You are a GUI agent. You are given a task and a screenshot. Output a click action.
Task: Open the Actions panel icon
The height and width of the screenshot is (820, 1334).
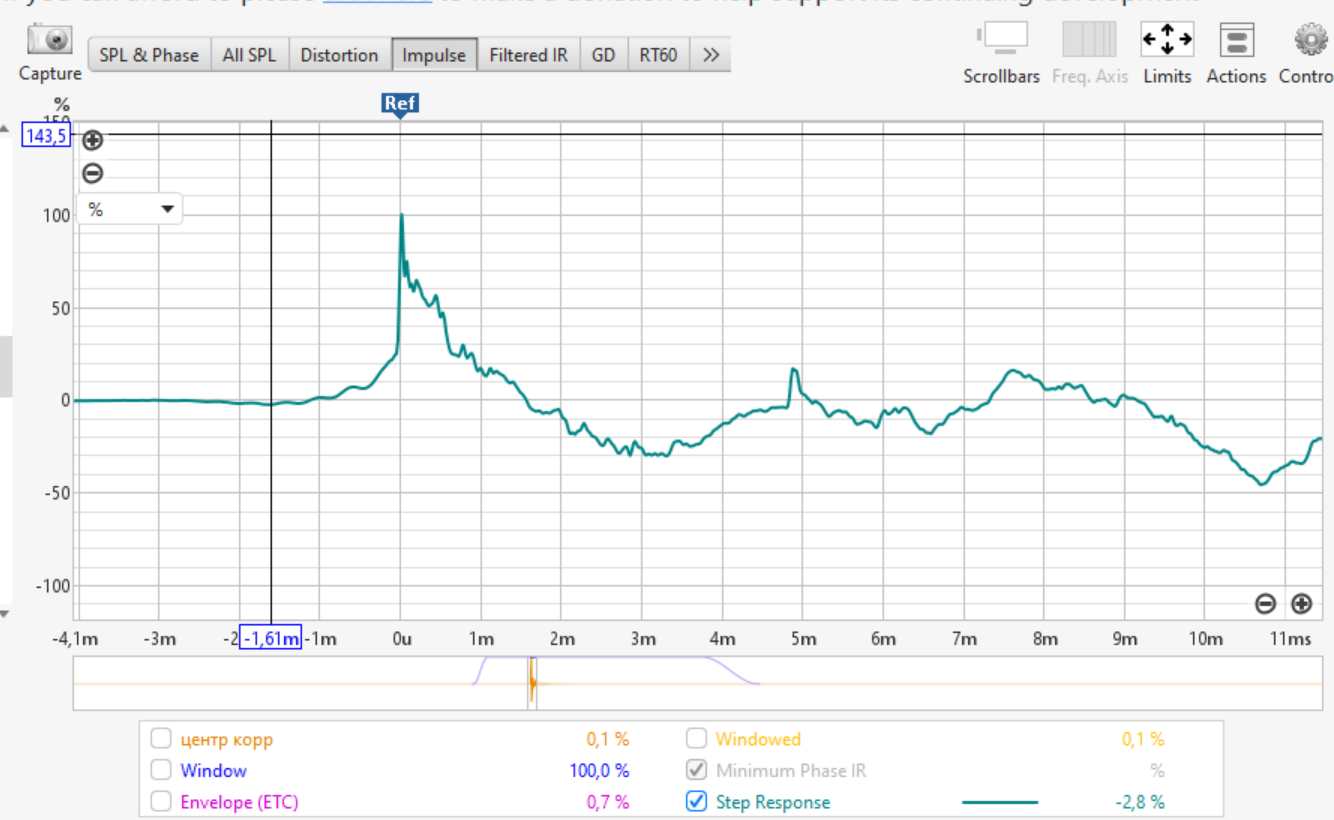pos(1236,40)
